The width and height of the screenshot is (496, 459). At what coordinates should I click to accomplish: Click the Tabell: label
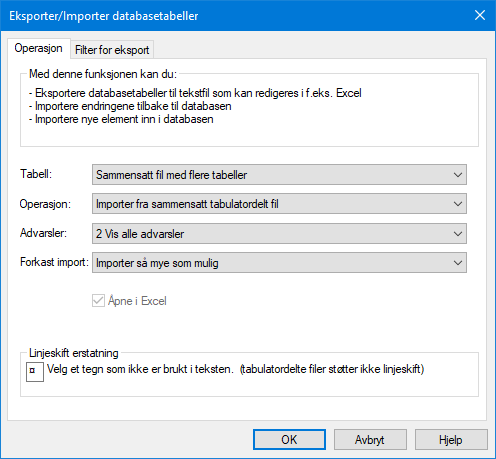(36, 174)
